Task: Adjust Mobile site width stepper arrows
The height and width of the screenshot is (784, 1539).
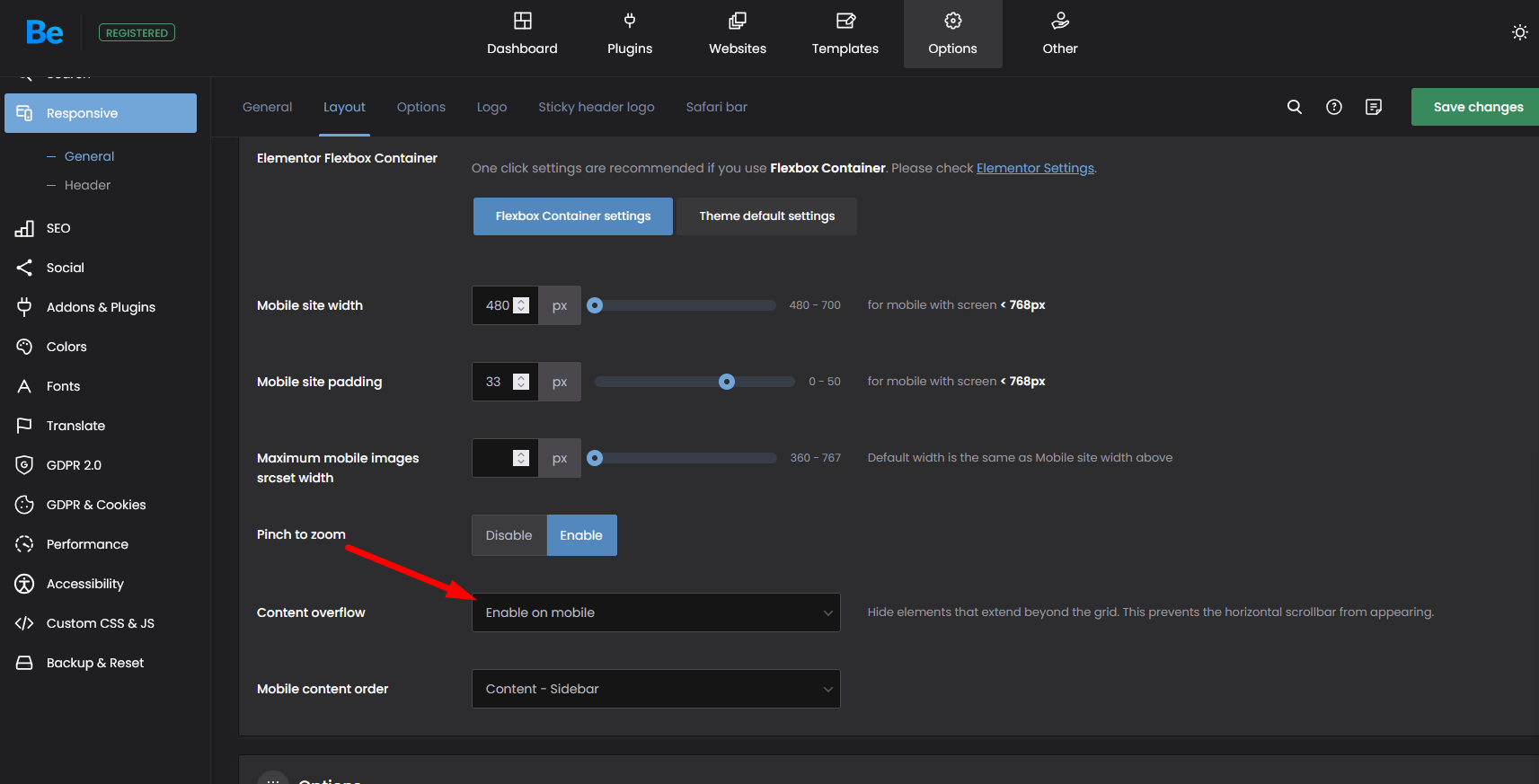Action: point(521,305)
